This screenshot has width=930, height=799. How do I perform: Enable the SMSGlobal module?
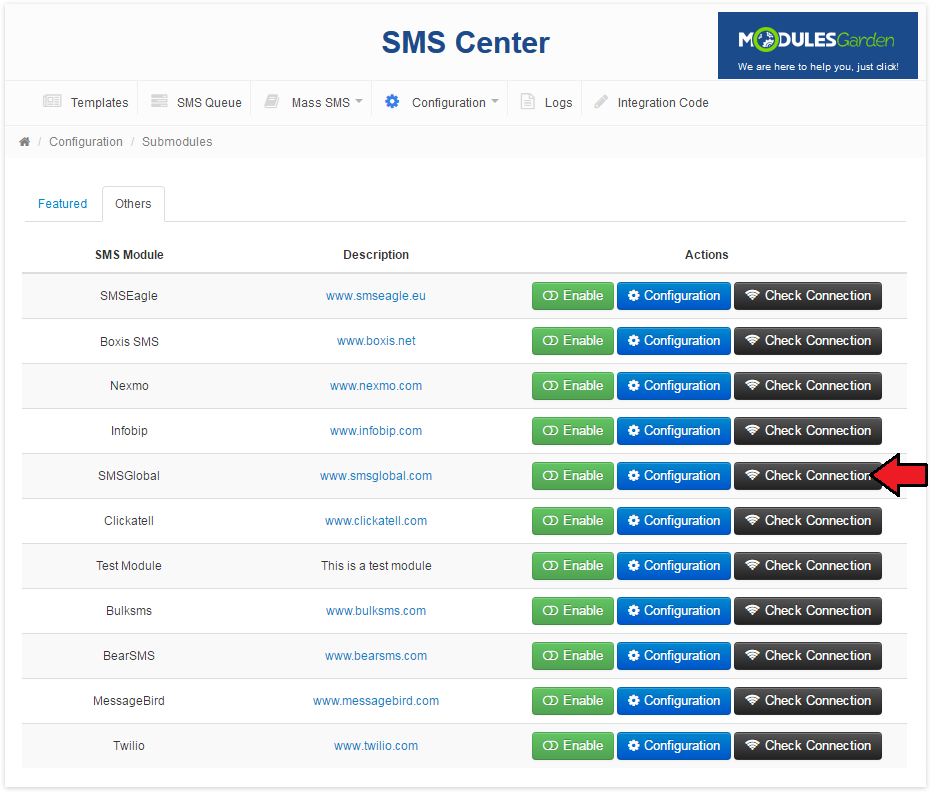point(572,476)
